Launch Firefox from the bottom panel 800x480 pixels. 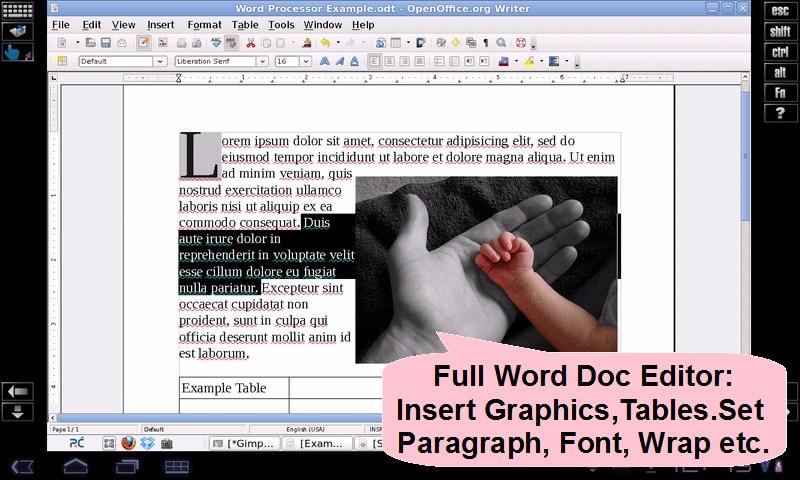128,443
